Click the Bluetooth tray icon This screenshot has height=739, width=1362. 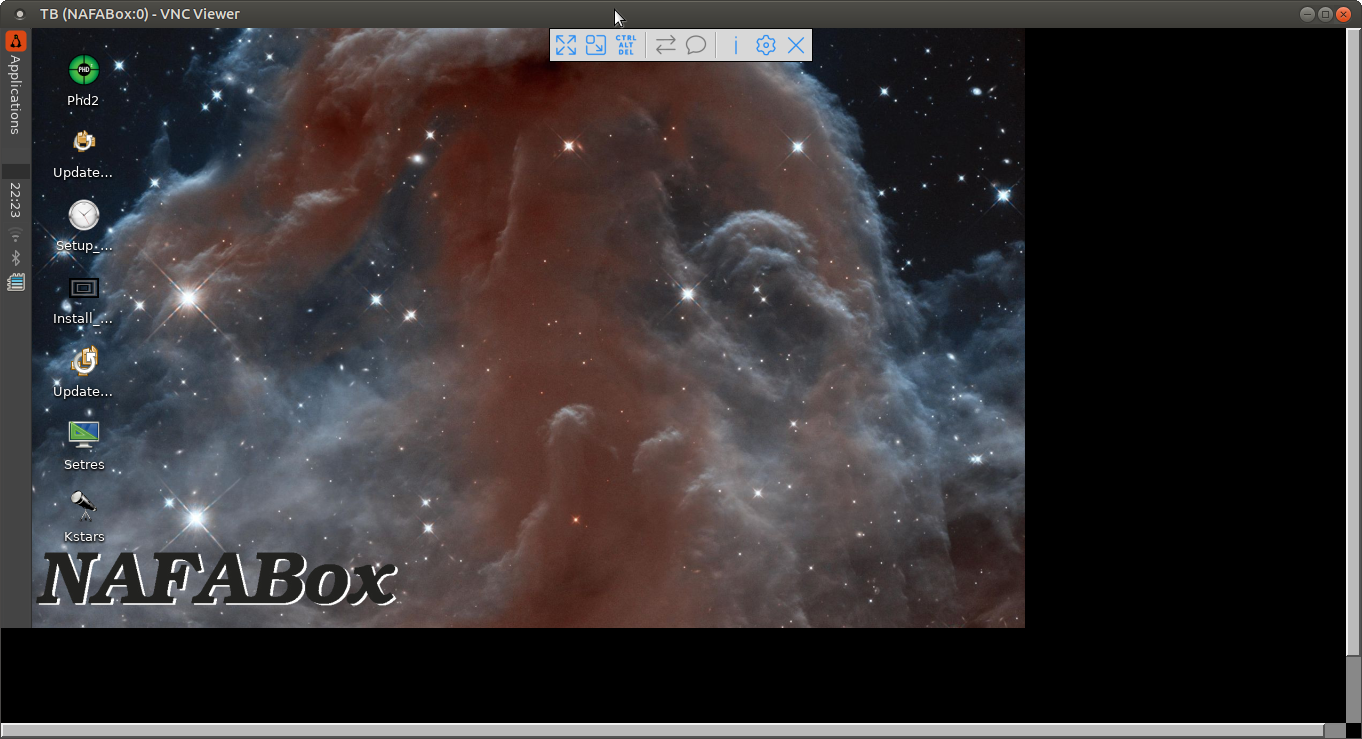(x=15, y=259)
